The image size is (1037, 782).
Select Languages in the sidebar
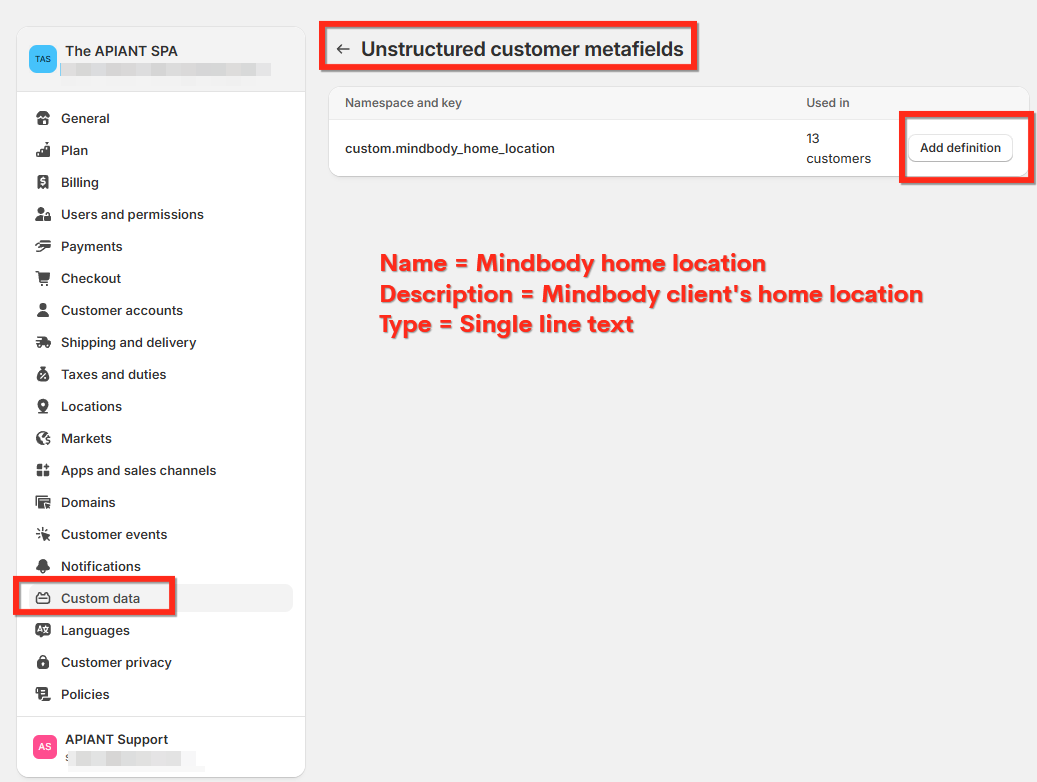coord(95,630)
